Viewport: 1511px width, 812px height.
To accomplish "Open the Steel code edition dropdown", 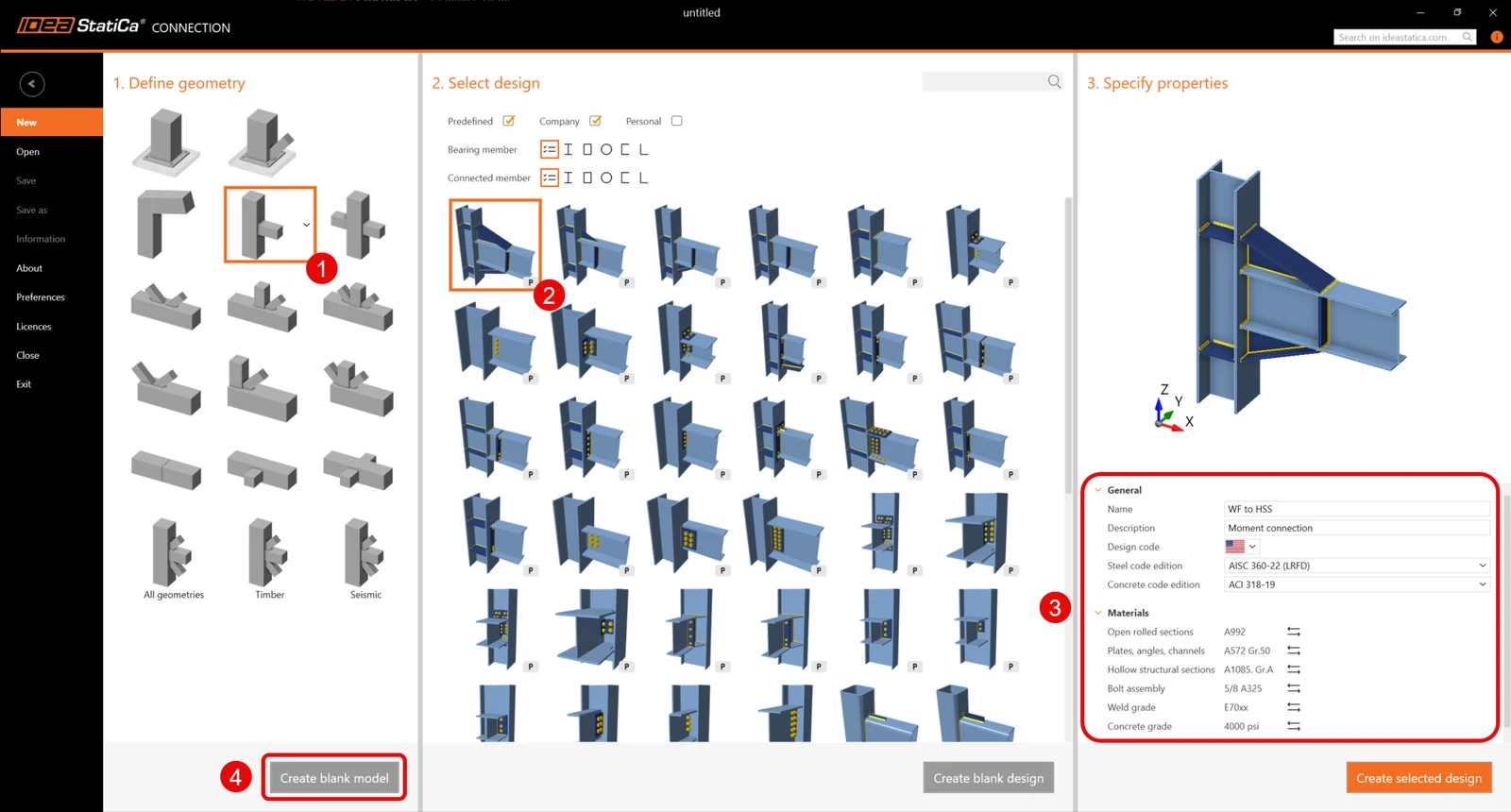I will [1357, 566].
